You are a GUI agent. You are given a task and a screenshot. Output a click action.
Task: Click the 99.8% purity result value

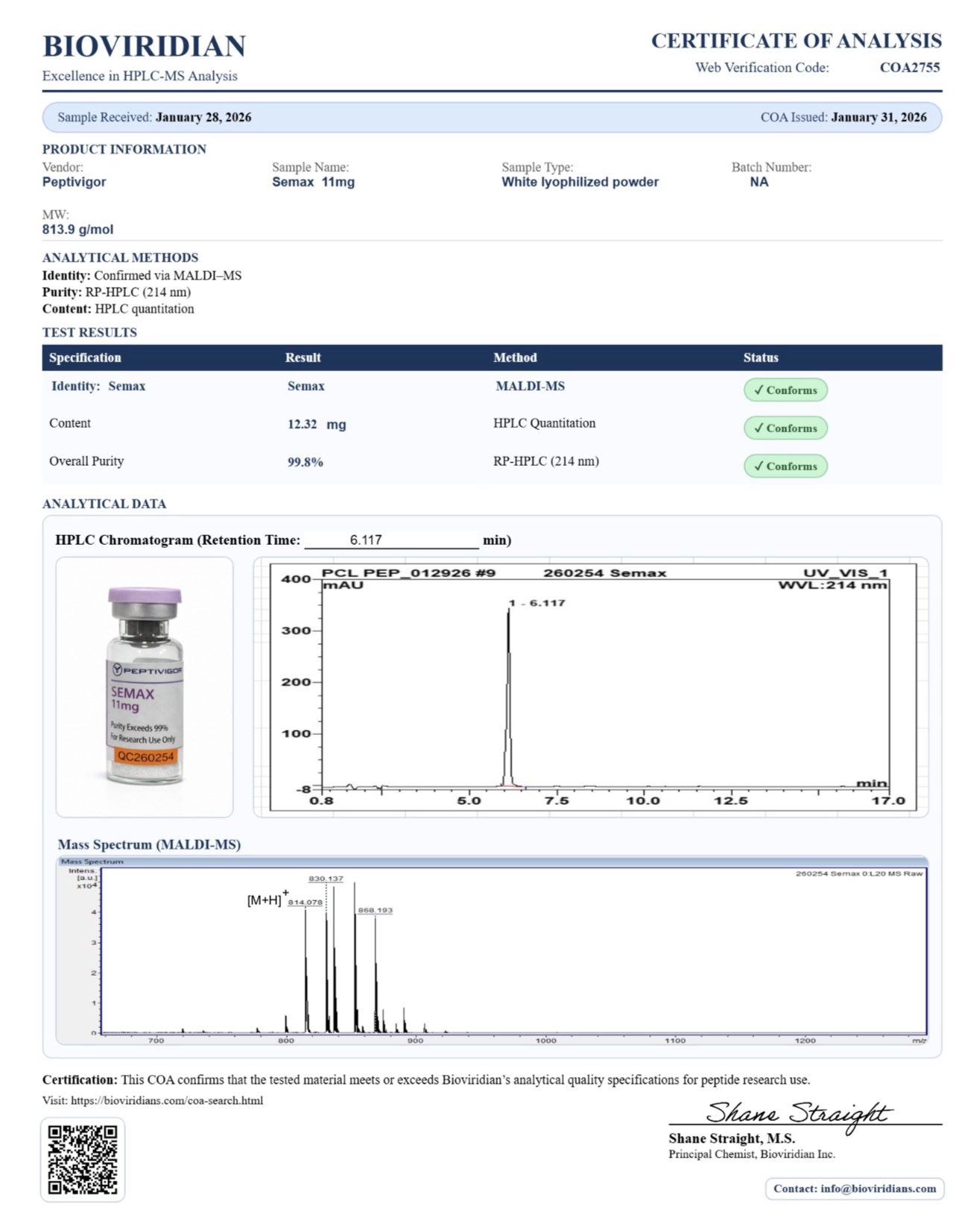[305, 462]
